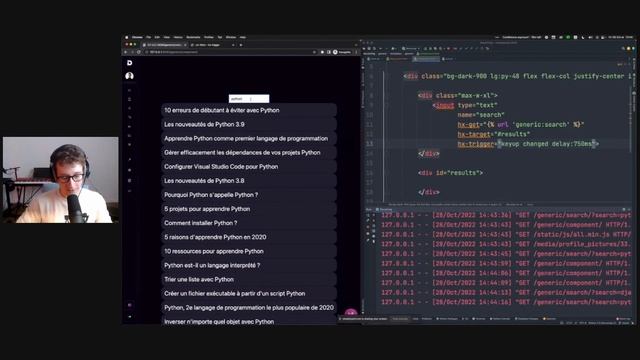Click the div id="results" code line

450,173
